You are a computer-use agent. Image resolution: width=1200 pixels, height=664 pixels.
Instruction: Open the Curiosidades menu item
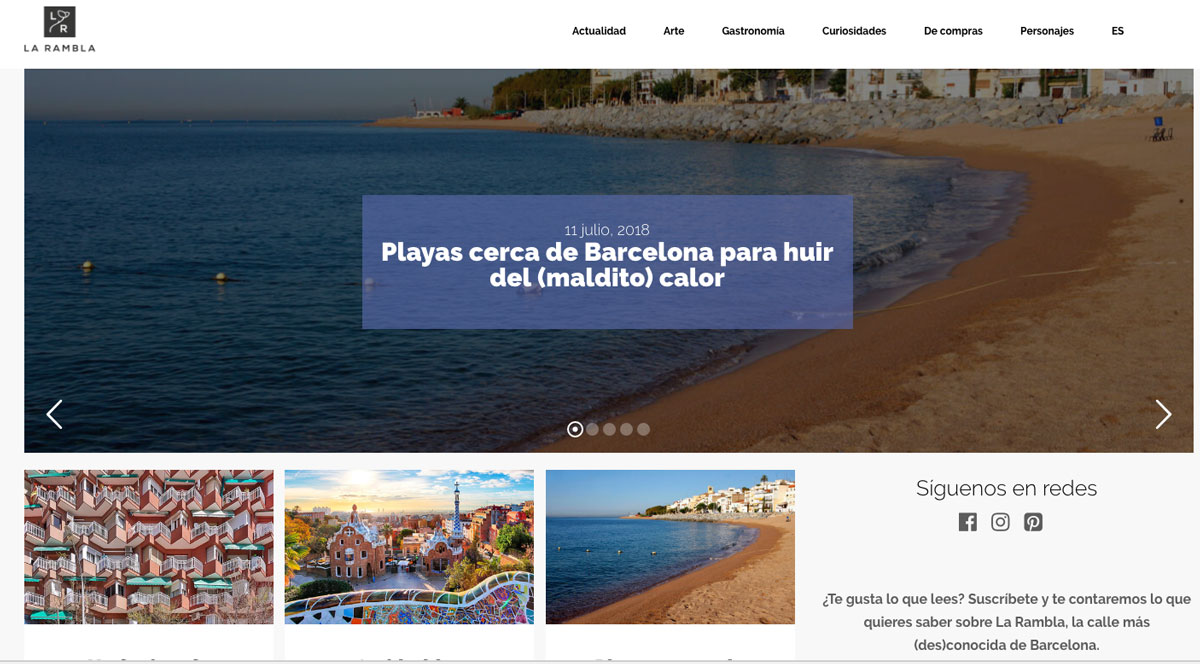[x=854, y=31]
